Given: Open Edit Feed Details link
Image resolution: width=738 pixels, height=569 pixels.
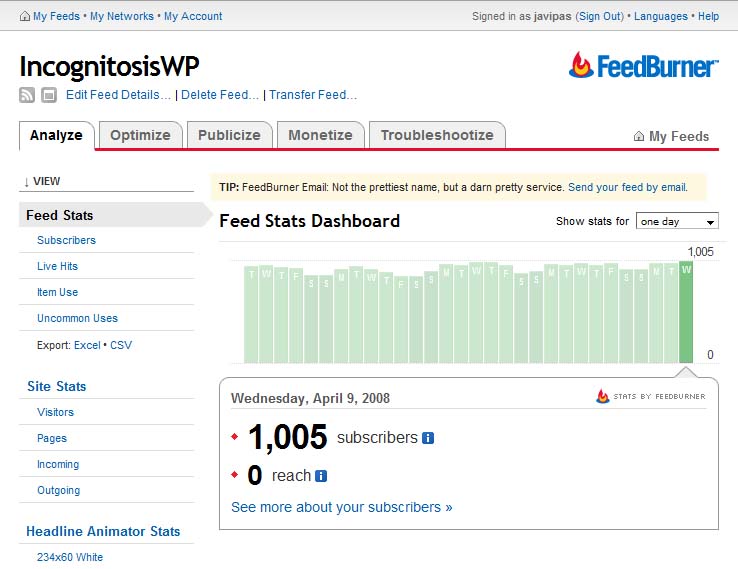Looking at the screenshot, I should (118, 95).
